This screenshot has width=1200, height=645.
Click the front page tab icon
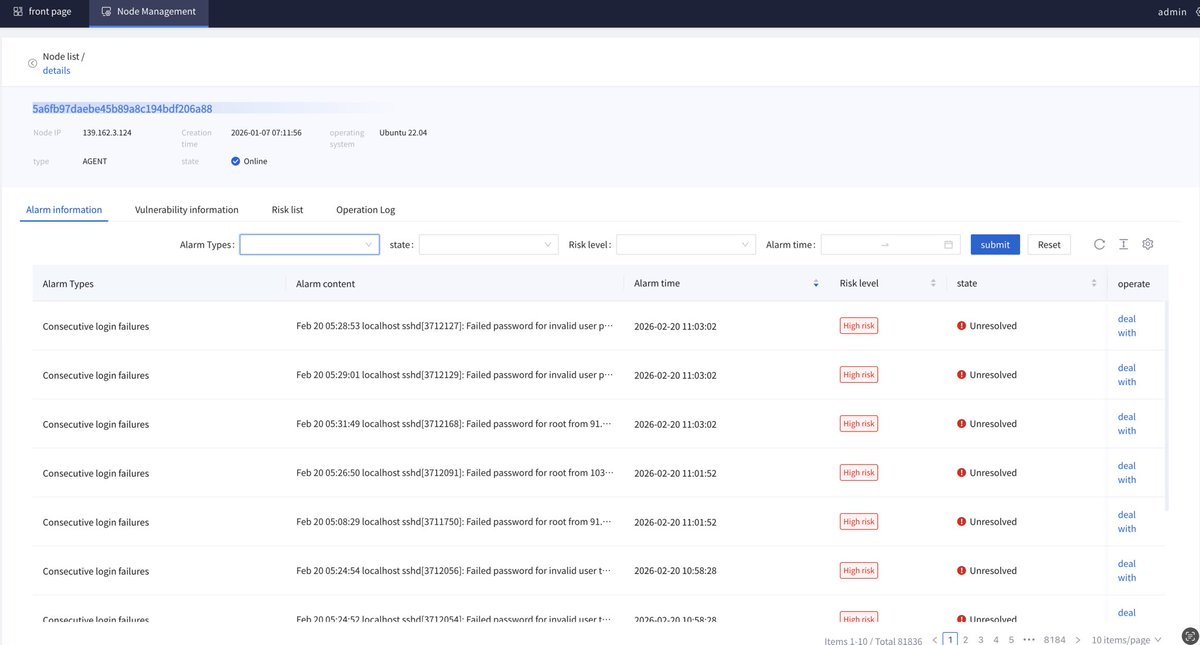[x=16, y=11]
